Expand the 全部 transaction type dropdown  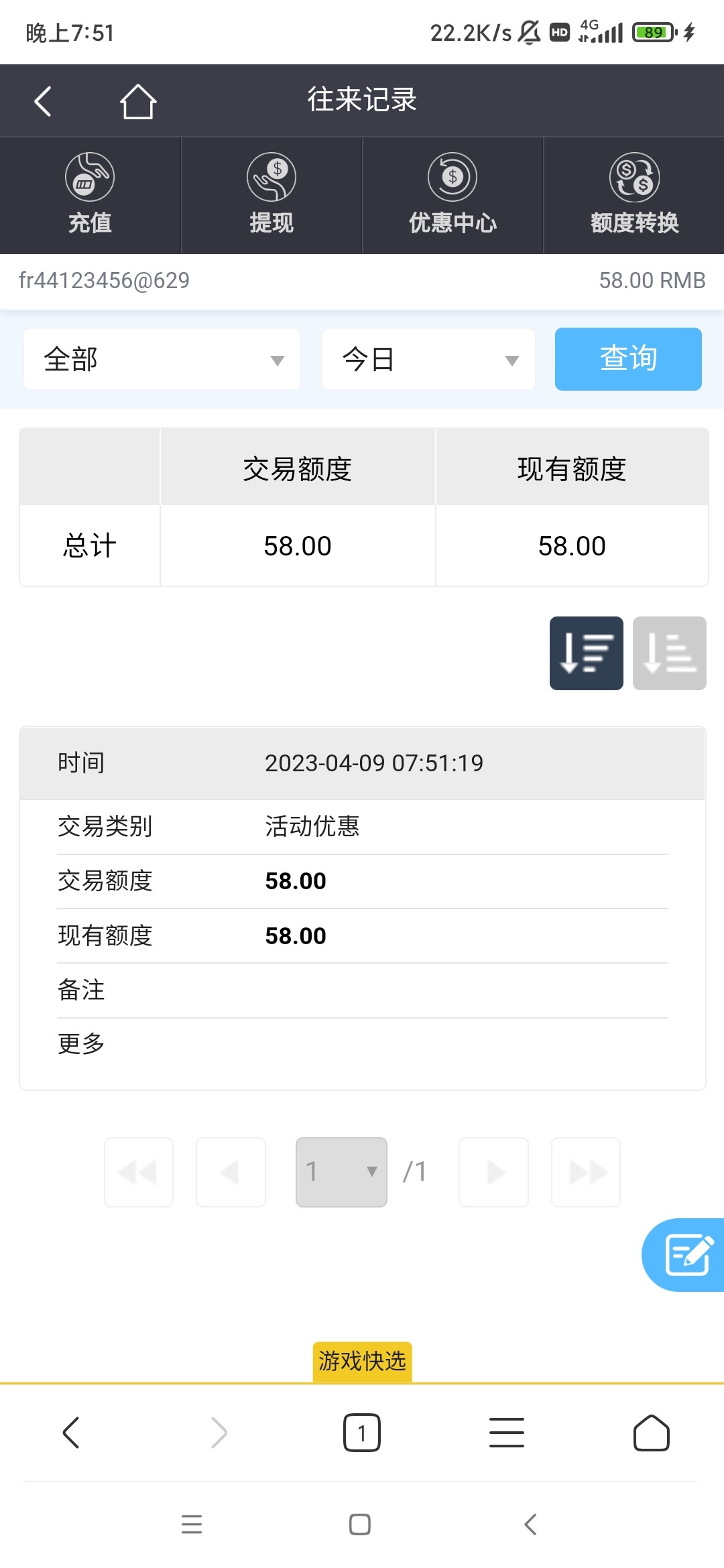(162, 359)
